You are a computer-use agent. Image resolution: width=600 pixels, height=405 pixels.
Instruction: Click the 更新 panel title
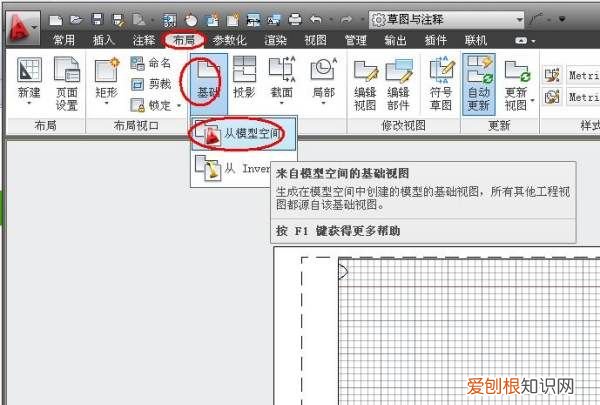(x=499, y=126)
